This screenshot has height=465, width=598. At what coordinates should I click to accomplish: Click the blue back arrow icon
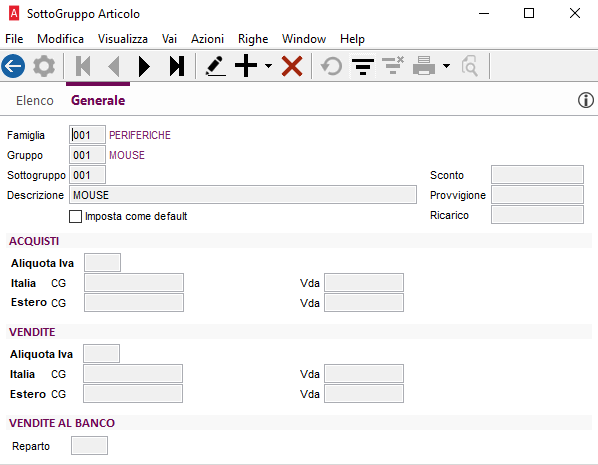click(x=13, y=66)
